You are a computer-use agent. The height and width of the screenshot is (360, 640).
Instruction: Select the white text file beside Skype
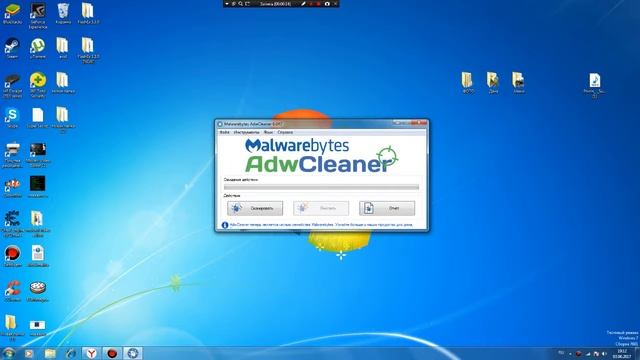pyautogui.click(x=38, y=118)
